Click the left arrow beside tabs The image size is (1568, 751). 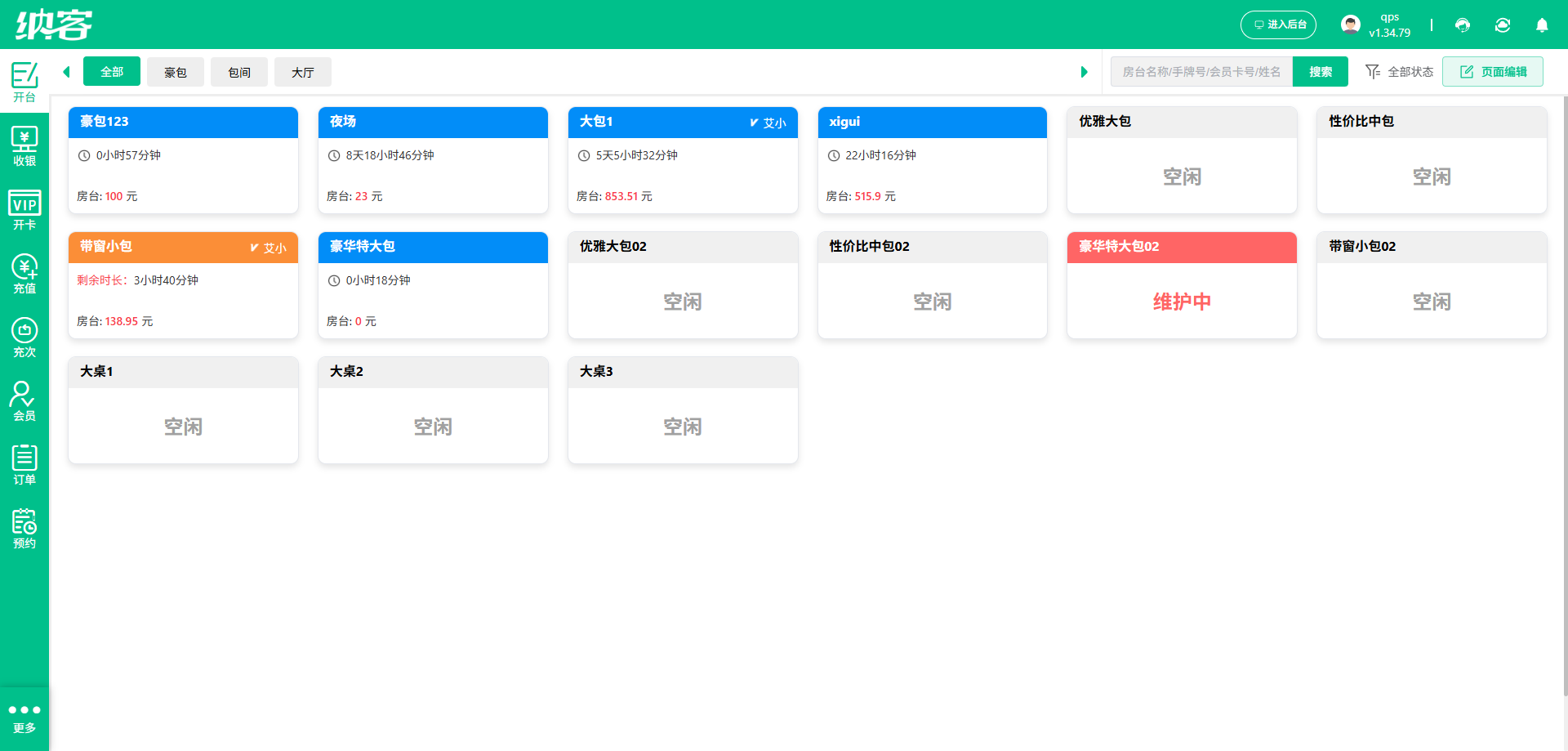67,72
